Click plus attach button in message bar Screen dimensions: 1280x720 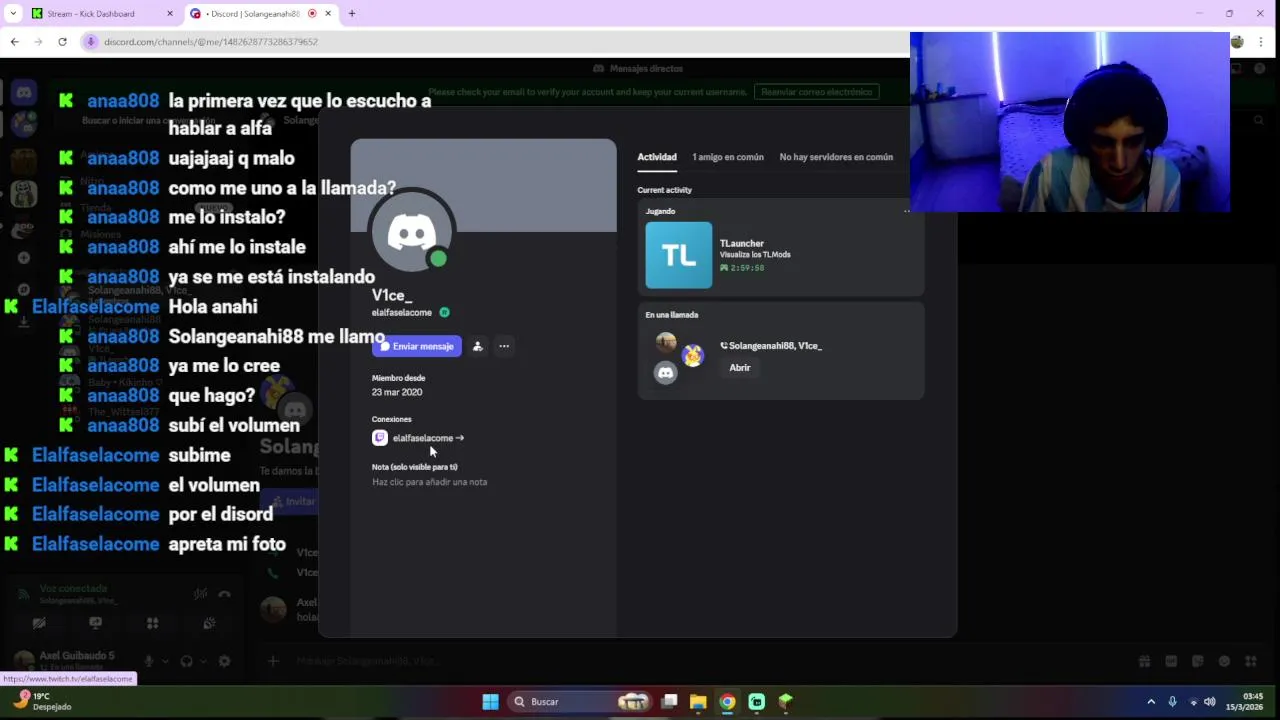tap(273, 661)
